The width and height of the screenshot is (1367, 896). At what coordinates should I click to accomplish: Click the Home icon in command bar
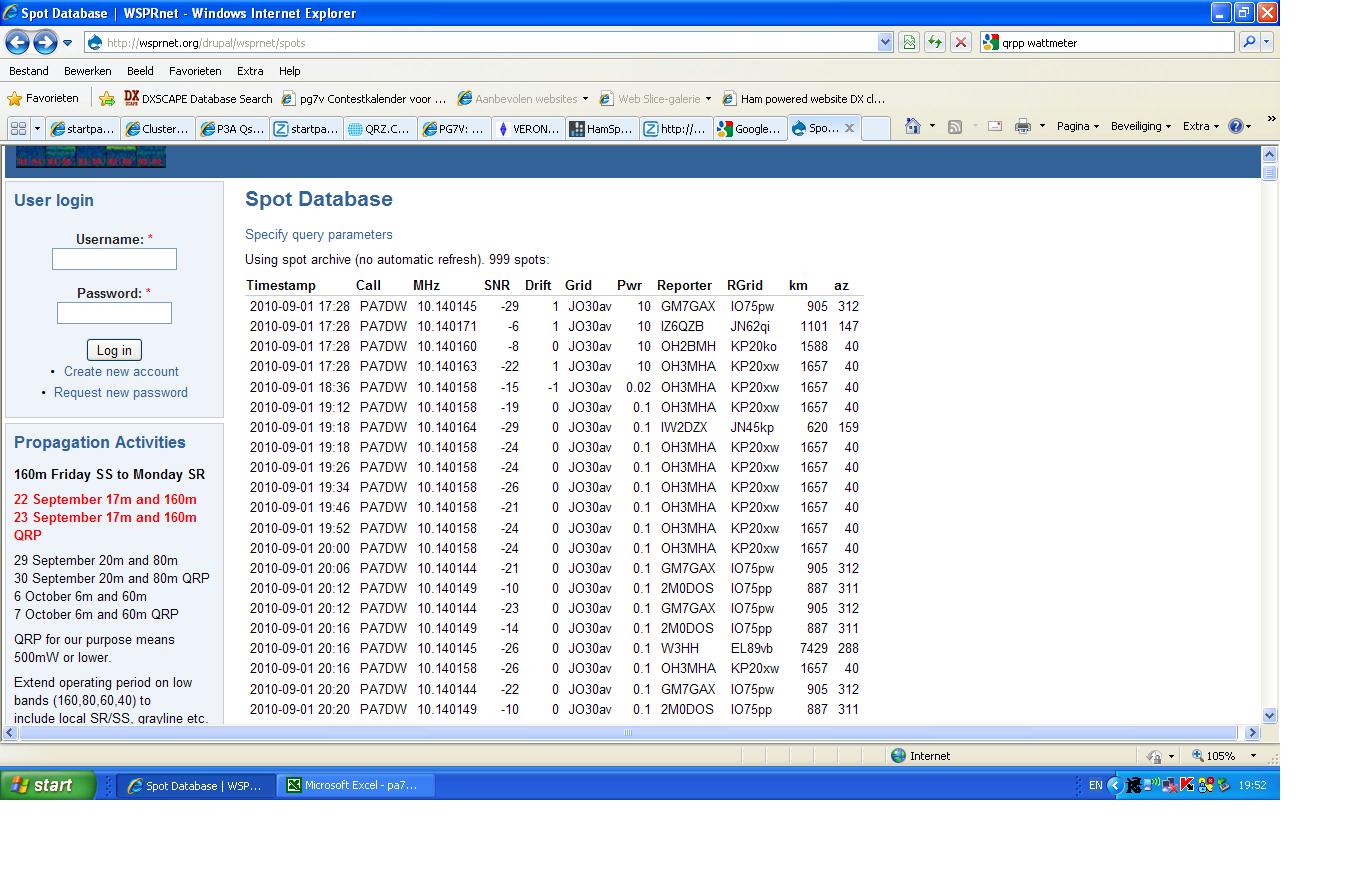[x=912, y=126]
